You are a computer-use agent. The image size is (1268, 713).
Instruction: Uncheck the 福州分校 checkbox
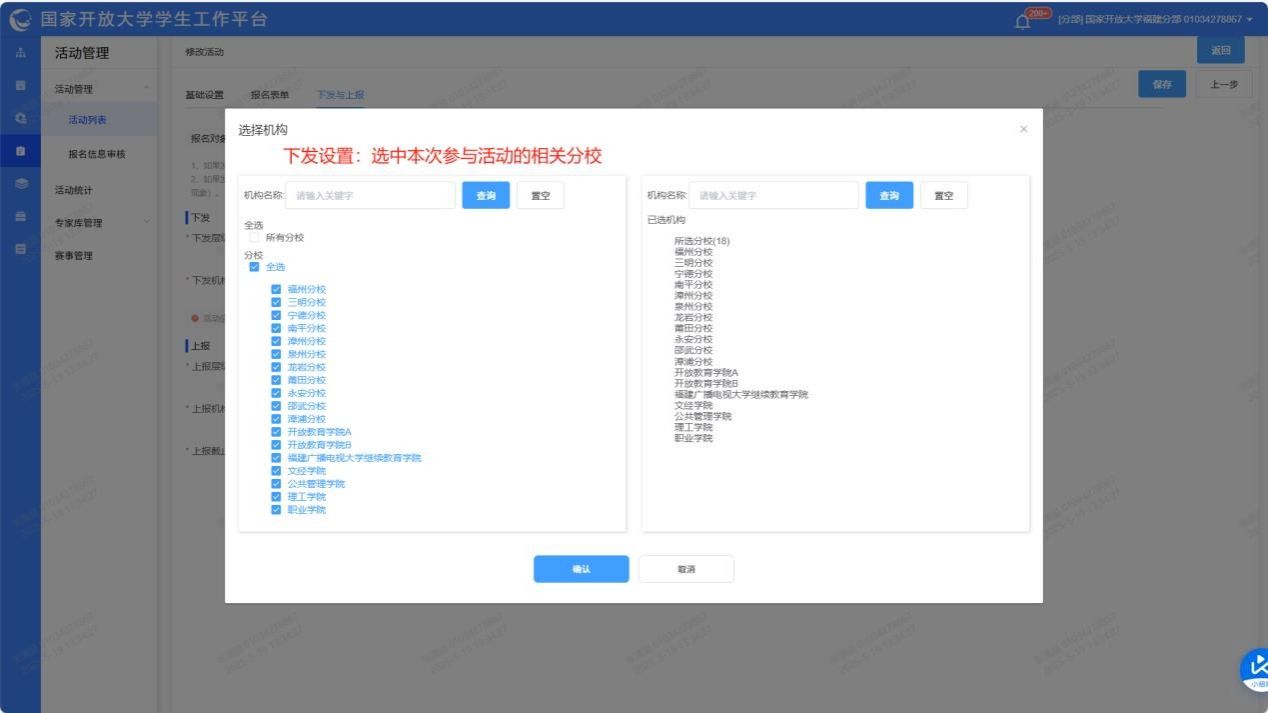click(x=276, y=289)
